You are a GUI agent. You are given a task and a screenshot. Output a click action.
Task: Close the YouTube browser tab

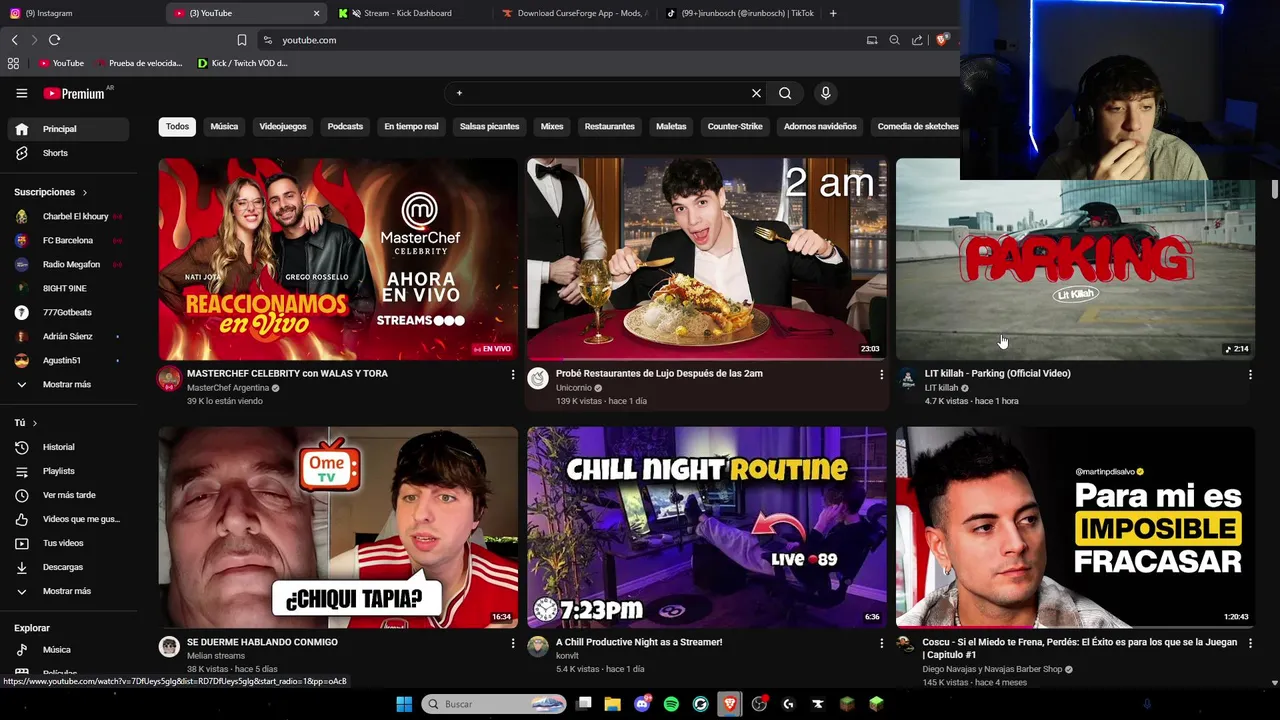(316, 13)
